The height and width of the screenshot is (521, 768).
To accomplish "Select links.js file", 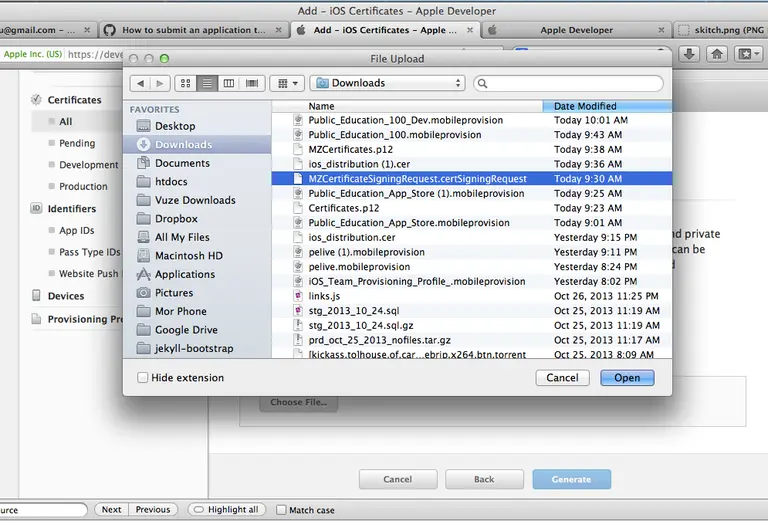I will point(472,296).
